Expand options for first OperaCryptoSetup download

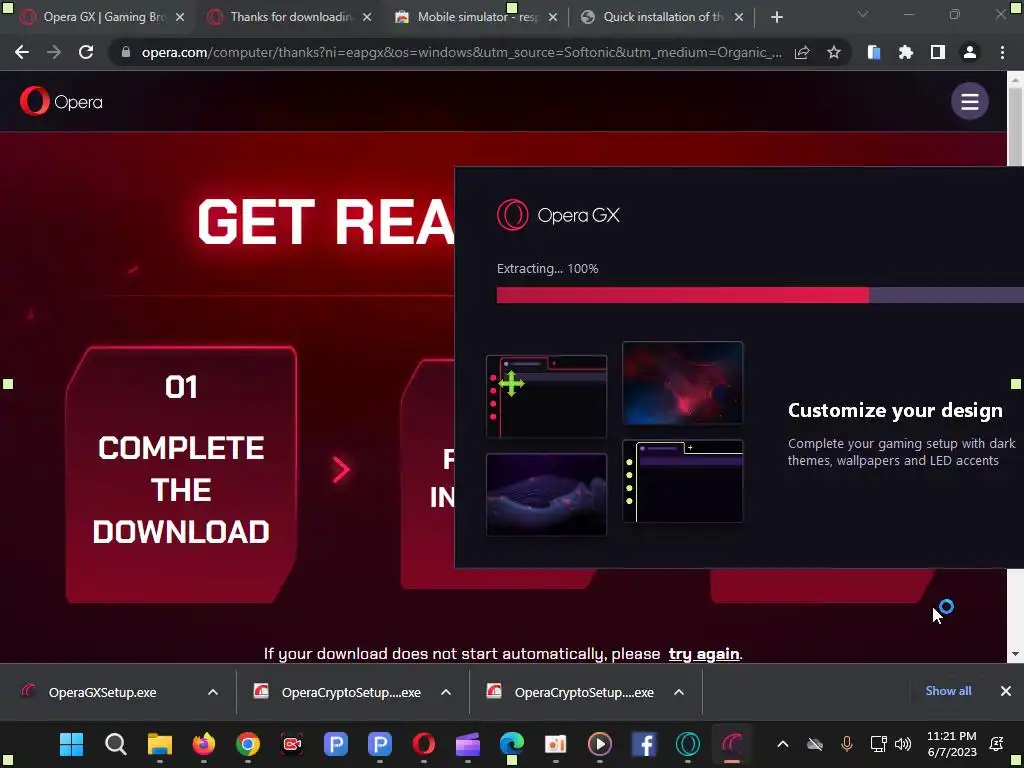pos(446,692)
